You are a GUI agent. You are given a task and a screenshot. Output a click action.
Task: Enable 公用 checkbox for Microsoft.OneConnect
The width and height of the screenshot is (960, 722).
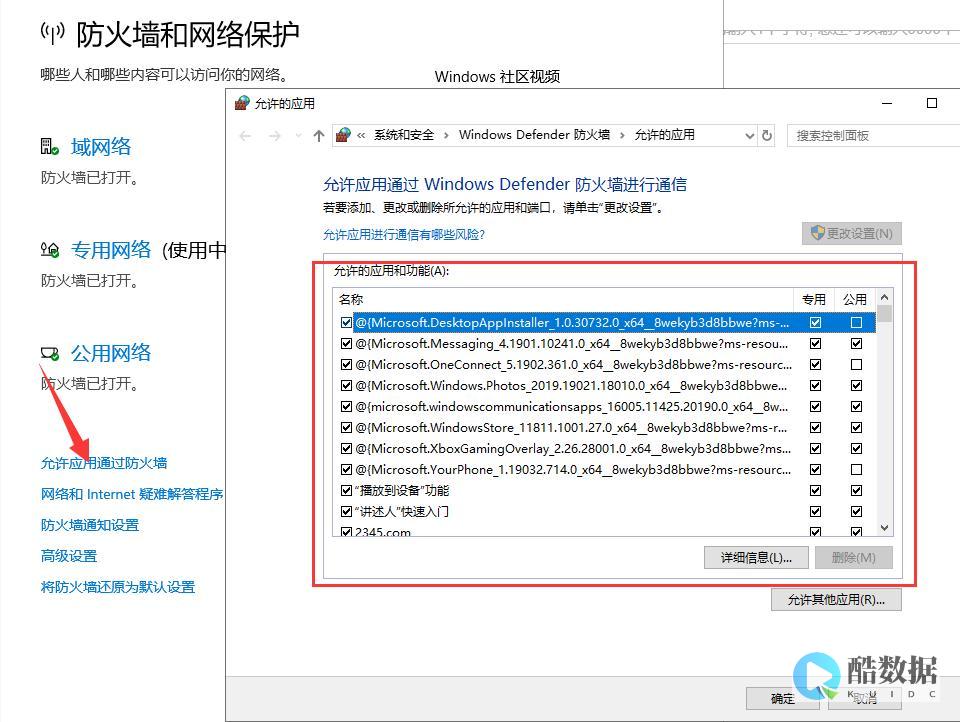pyautogui.click(x=857, y=364)
